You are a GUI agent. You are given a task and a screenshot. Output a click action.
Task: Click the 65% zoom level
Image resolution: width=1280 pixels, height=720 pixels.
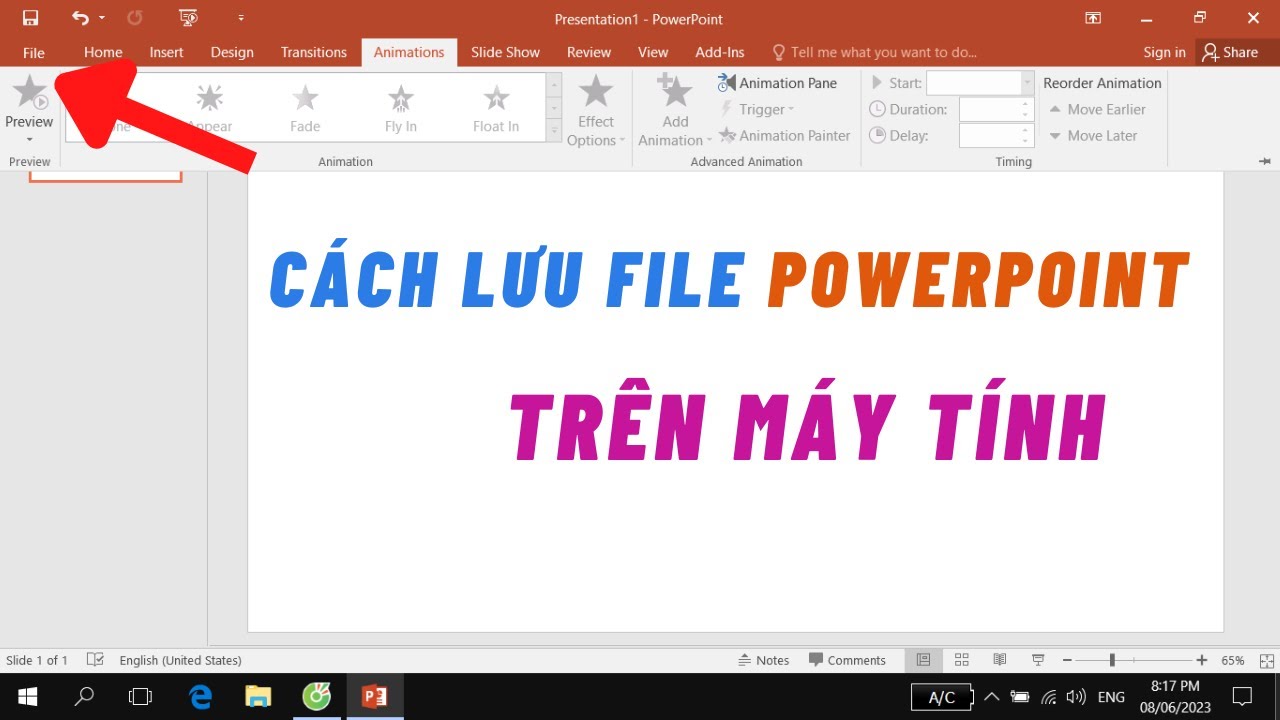point(1232,660)
